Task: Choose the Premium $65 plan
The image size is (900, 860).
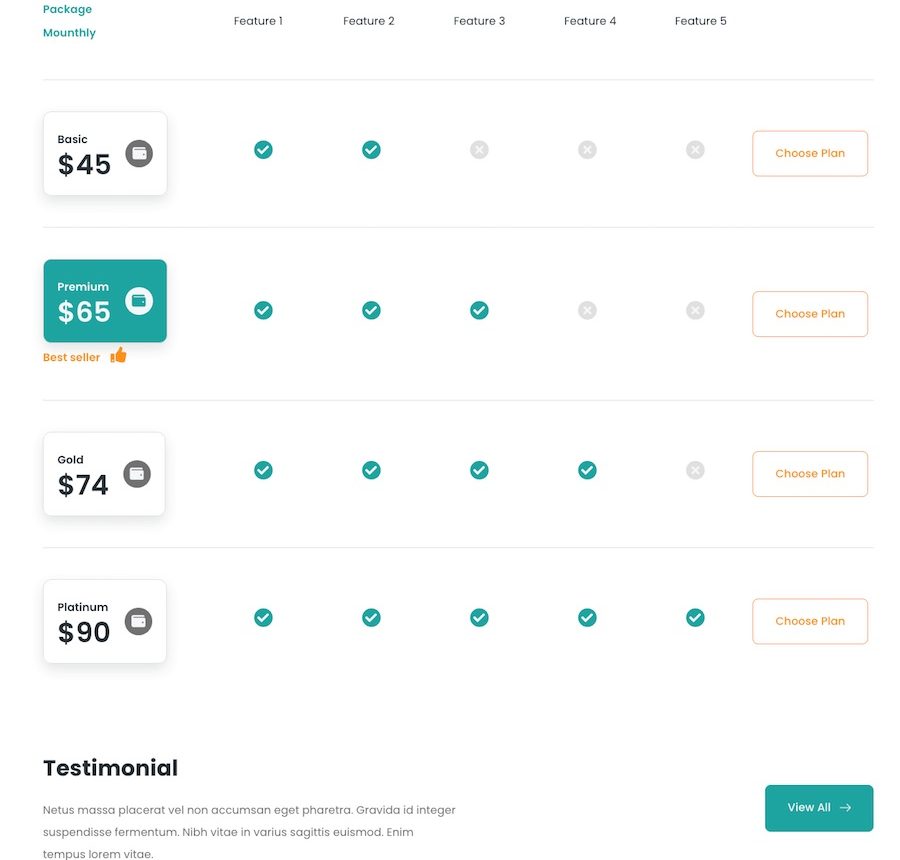Action: coord(810,314)
